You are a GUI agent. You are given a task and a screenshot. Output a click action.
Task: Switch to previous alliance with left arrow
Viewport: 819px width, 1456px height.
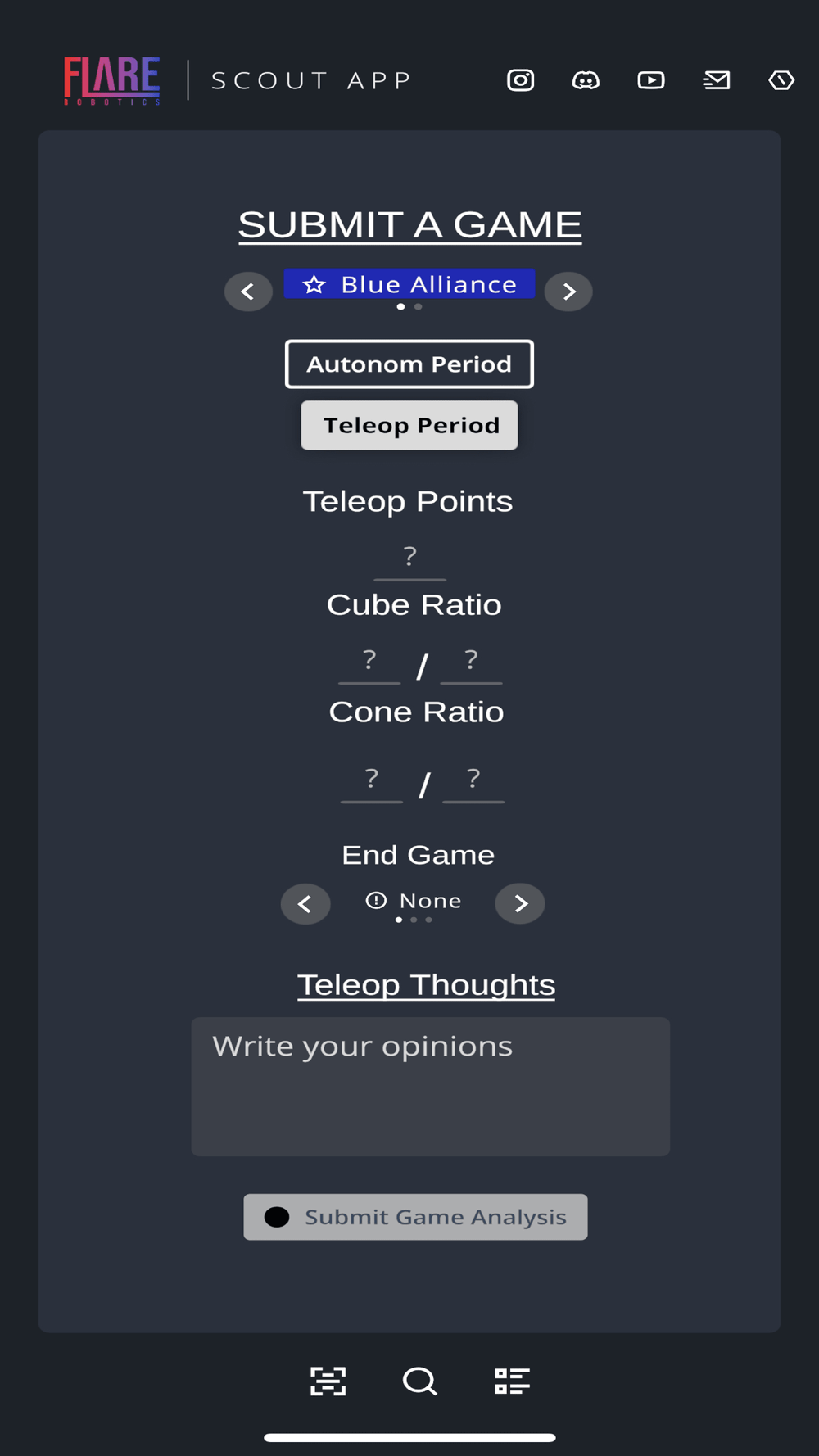(248, 292)
